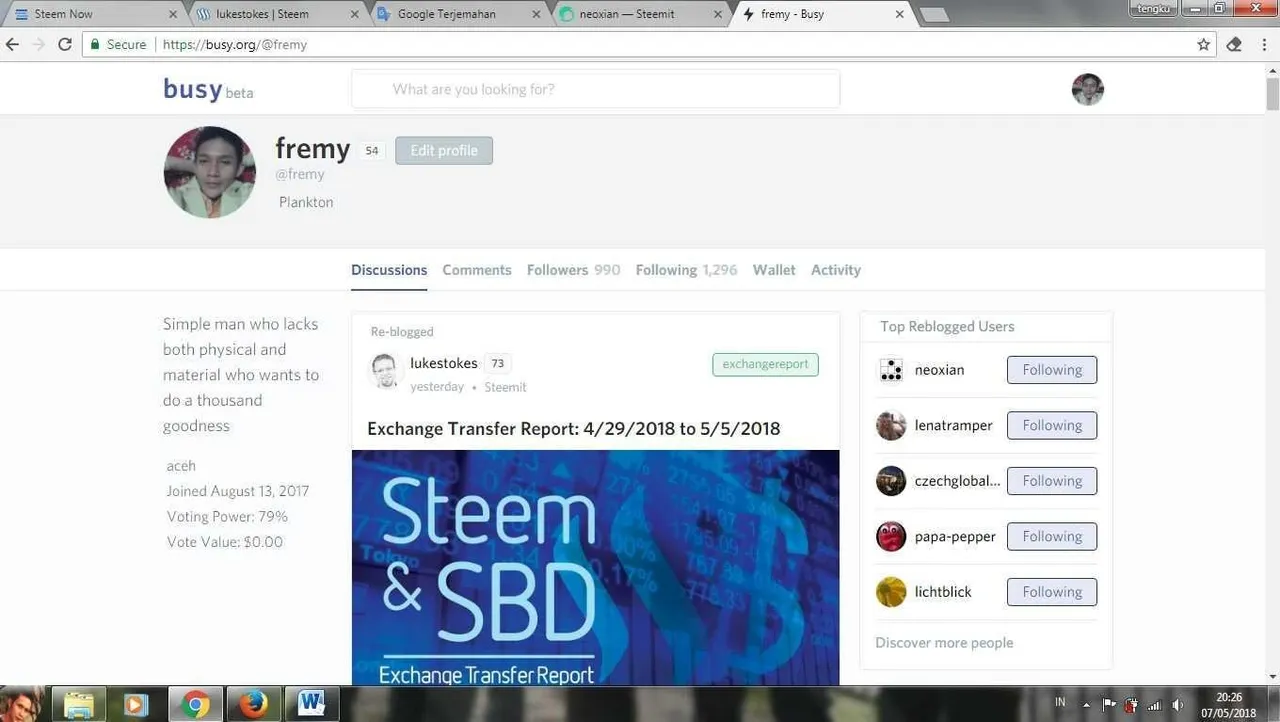Open the Activity tab

836,270
